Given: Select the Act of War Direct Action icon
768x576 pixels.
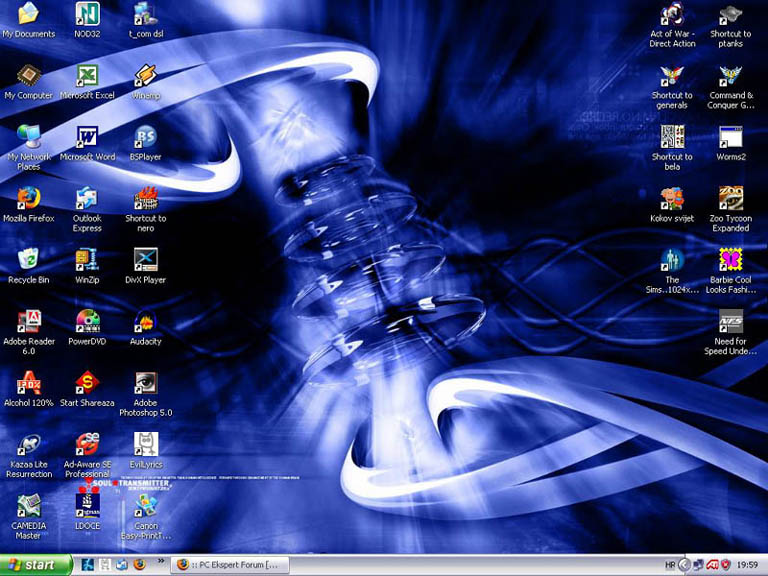Looking at the screenshot, I should tap(672, 15).
